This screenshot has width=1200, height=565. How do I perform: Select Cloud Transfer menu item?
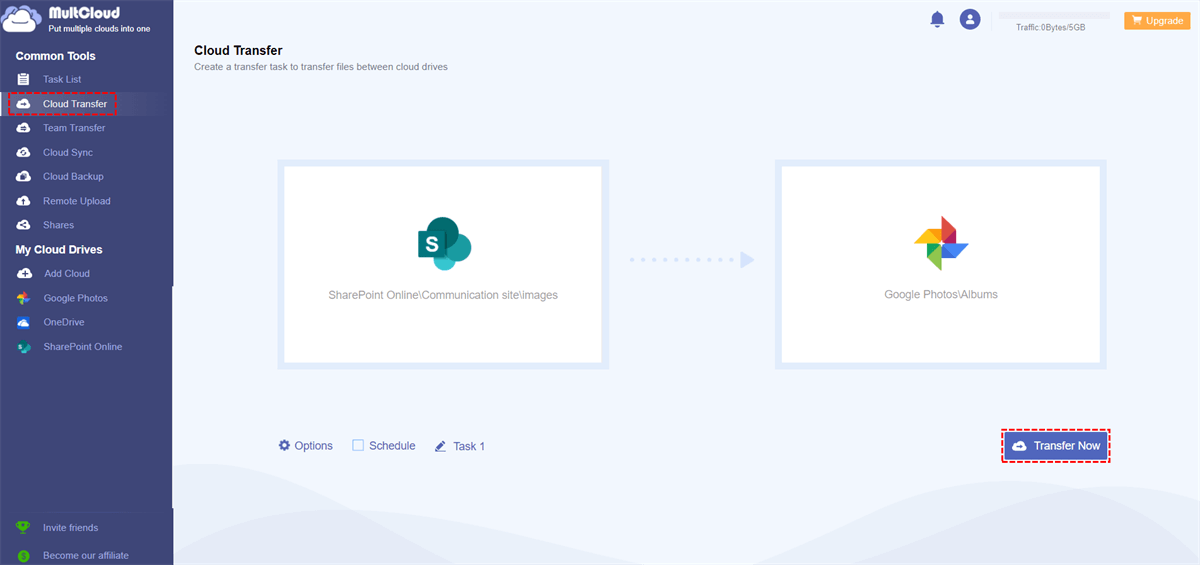pos(75,104)
